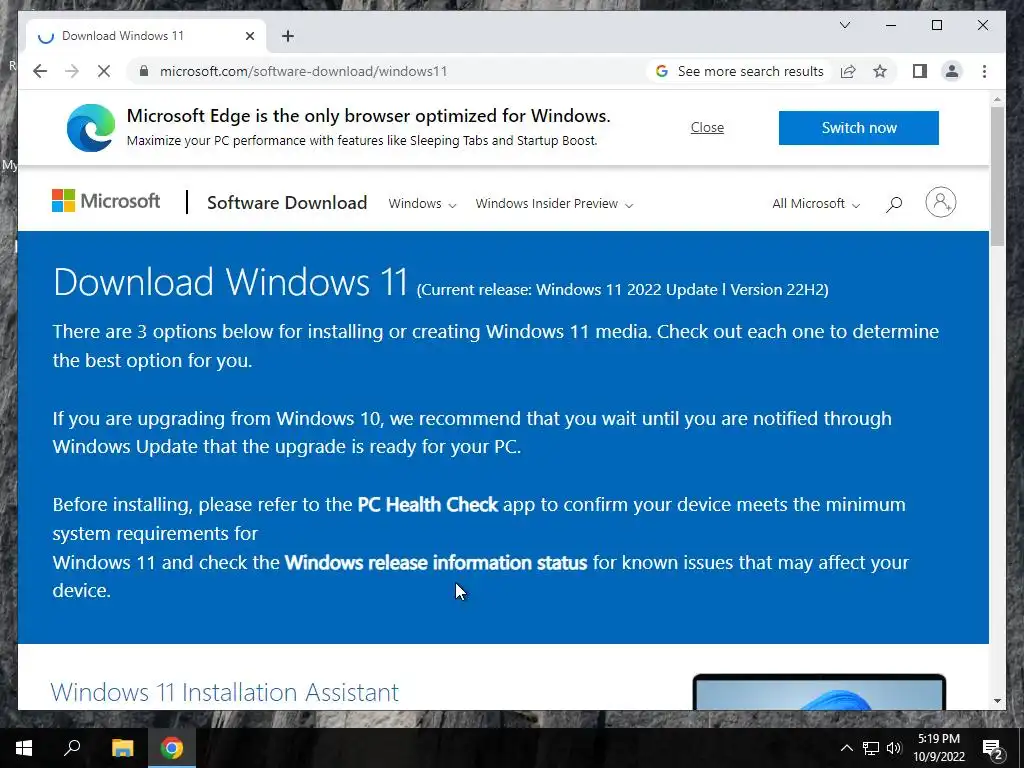Close the Edge promotion banner
Viewport: 1024px width, 768px height.
707,127
